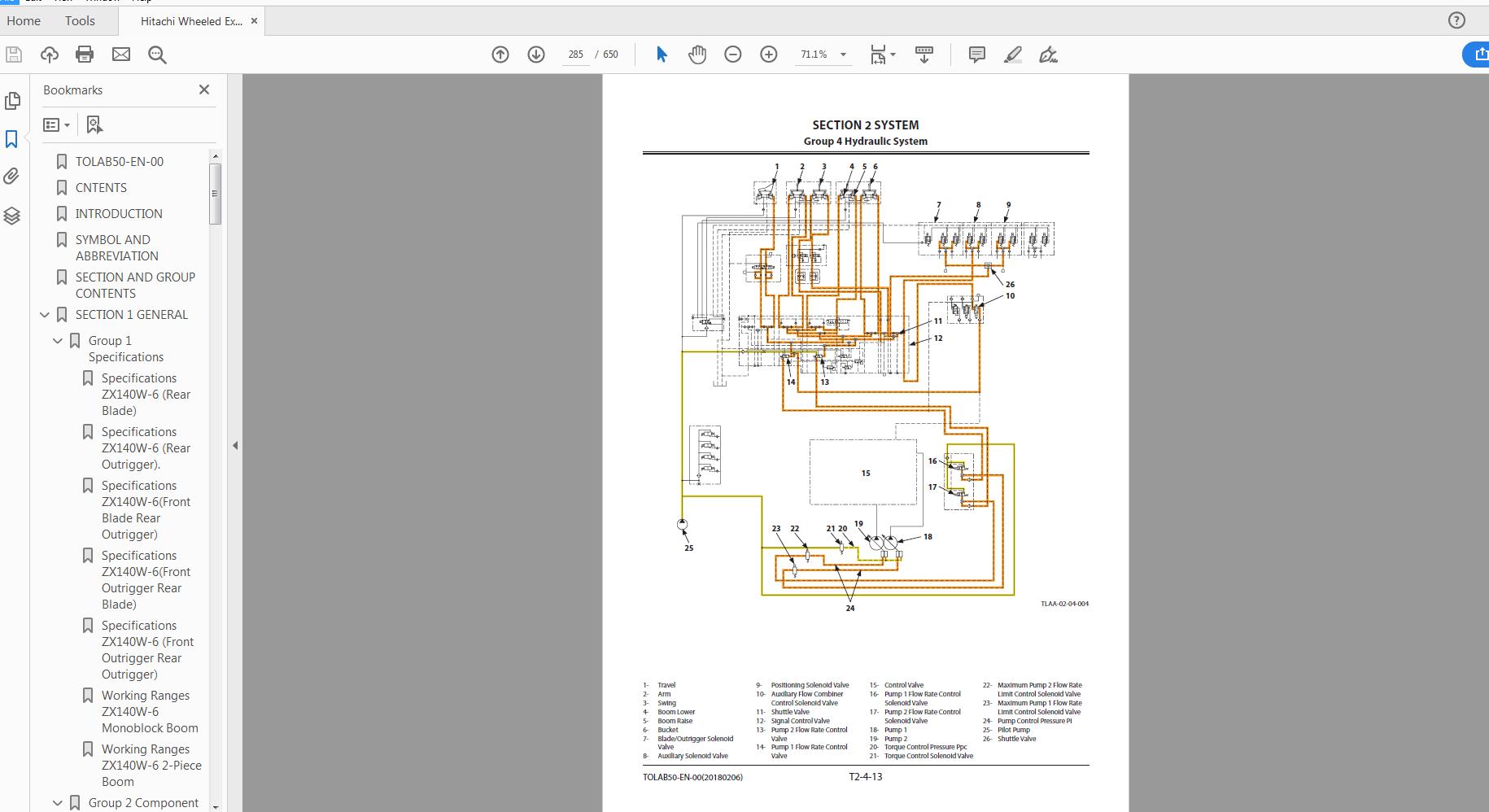The height and width of the screenshot is (812, 1489).
Task: Collapse the left navigation pane arrow
Action: click(x=235, y=445)
